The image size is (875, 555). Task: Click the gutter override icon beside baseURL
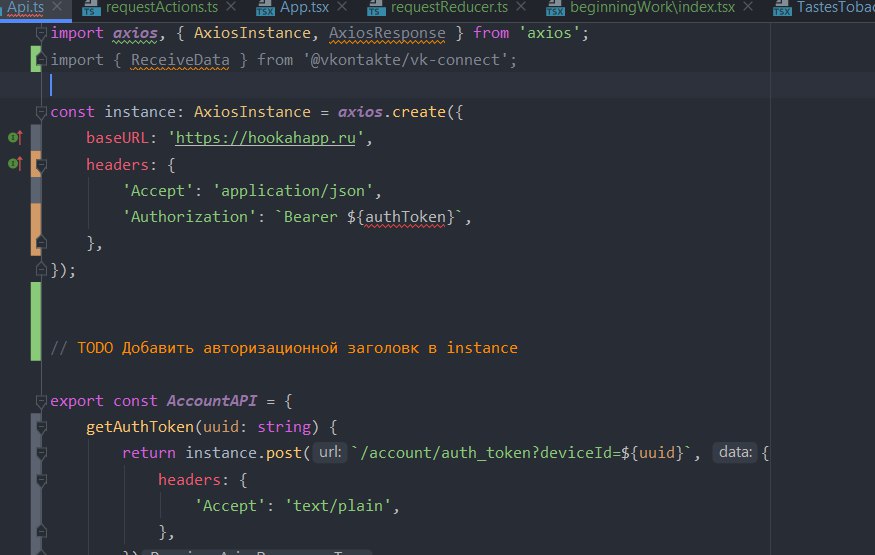tap(16, 137)
